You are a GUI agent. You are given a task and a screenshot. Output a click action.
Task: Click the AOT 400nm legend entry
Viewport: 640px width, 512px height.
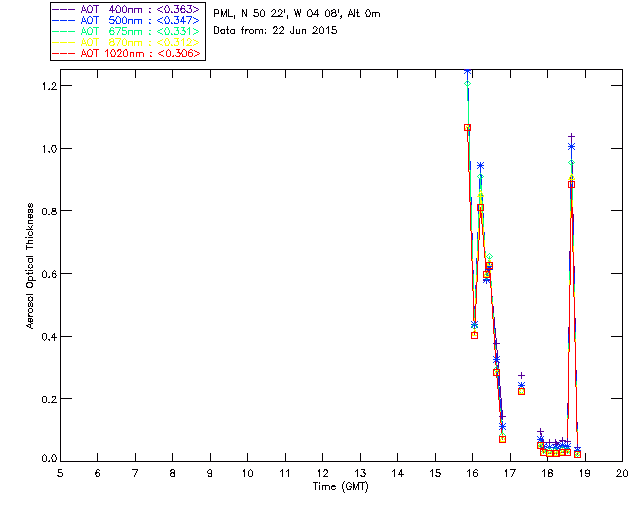pyautogui.click(x=126, y=9)
